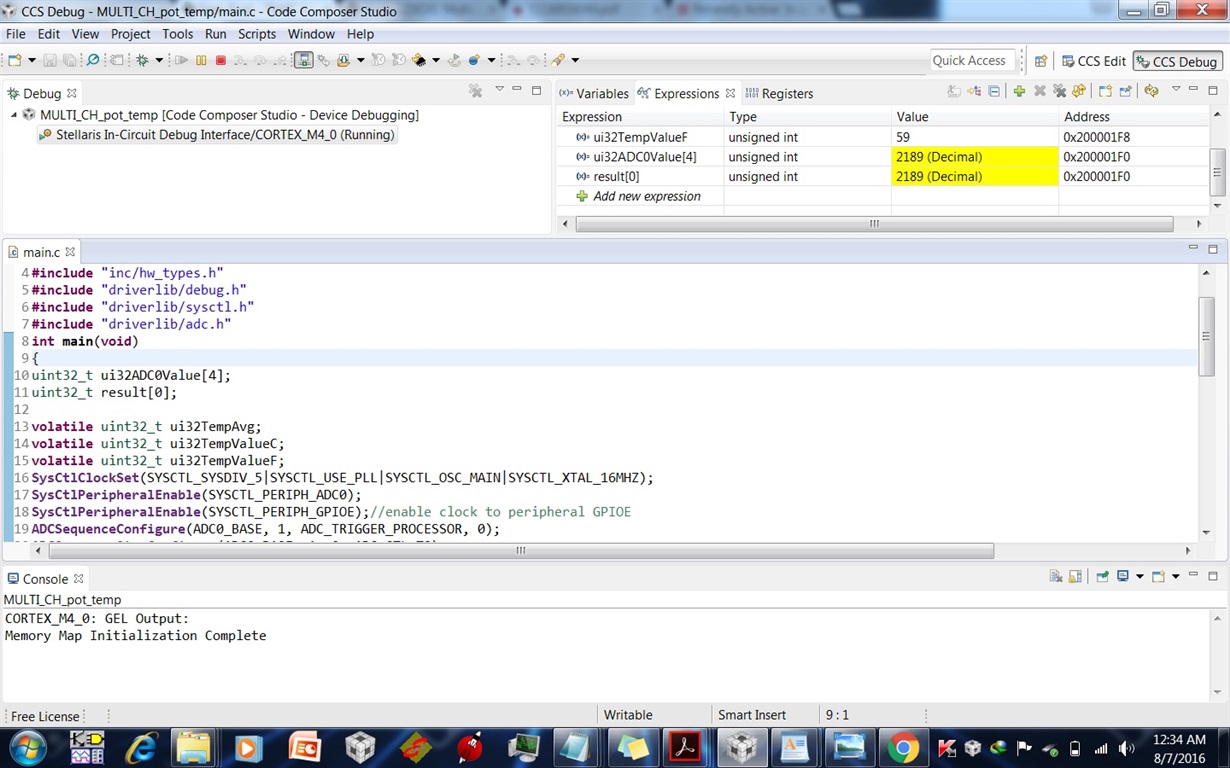Select the CCS Debug perspective button
1230x768 pixels.
coord(1178,61)
